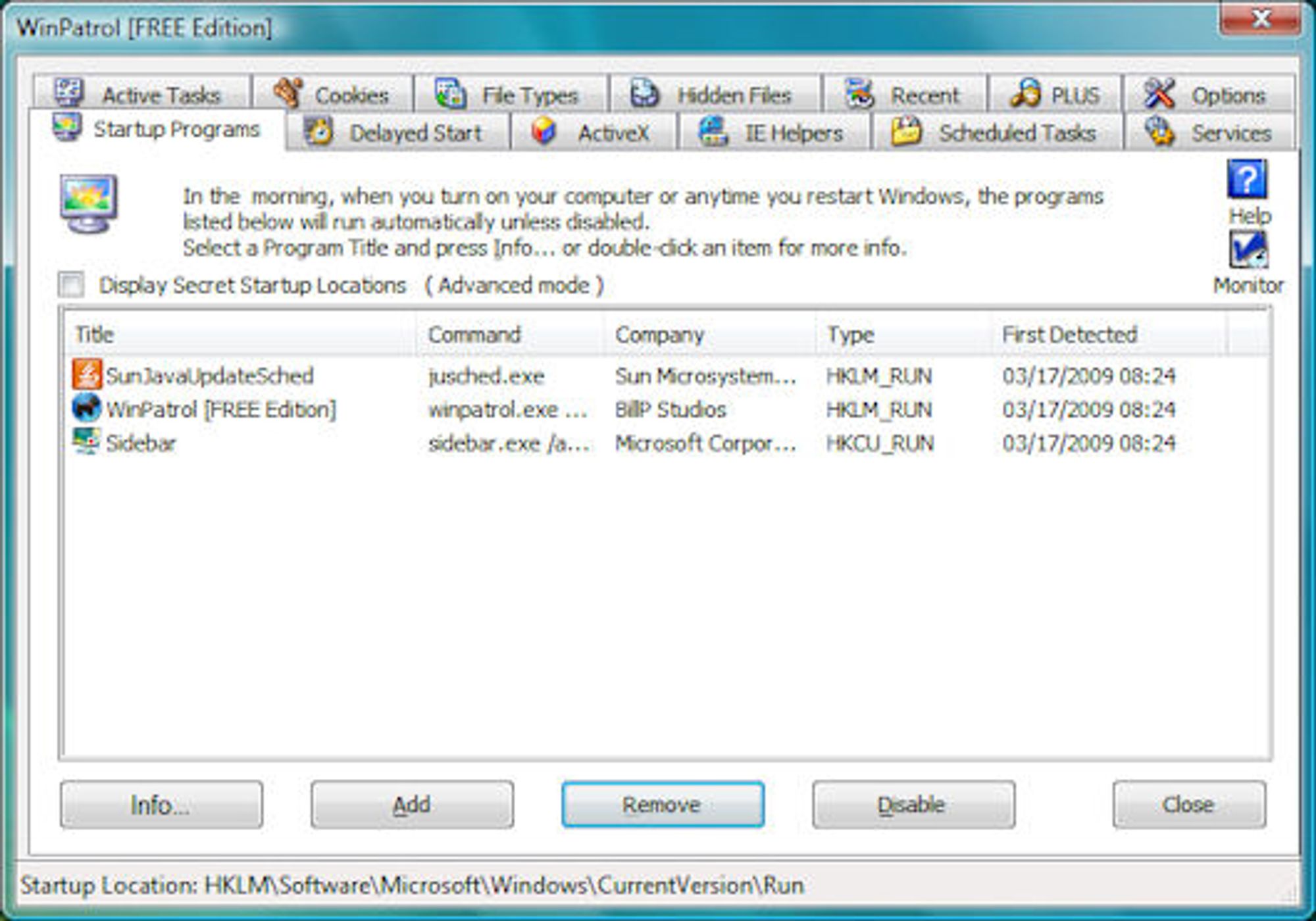Open the File Types tab
This screenshot has height=921, width=1316.
[511, 93]
